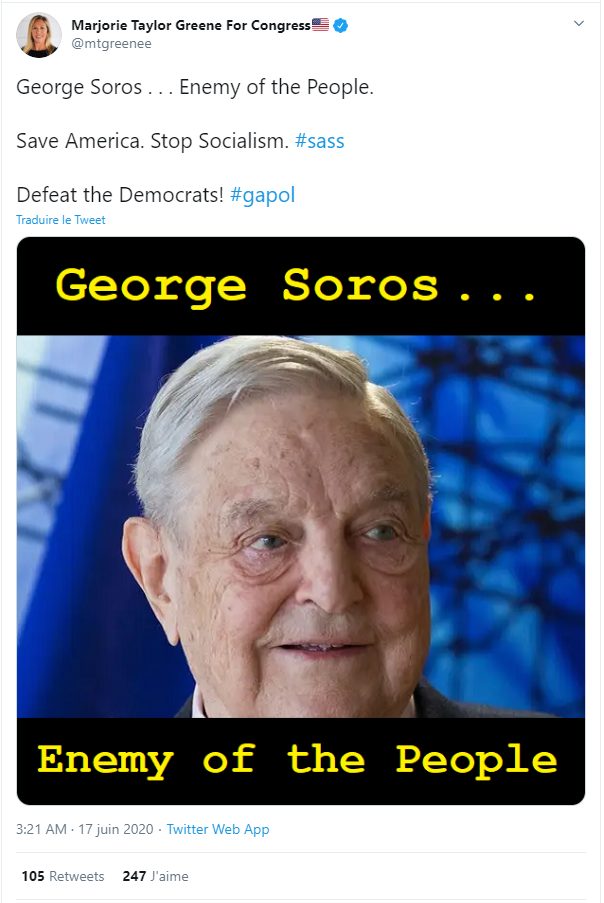
Task: Follow the #gapol hashtag link
Action: pos(263,195)
